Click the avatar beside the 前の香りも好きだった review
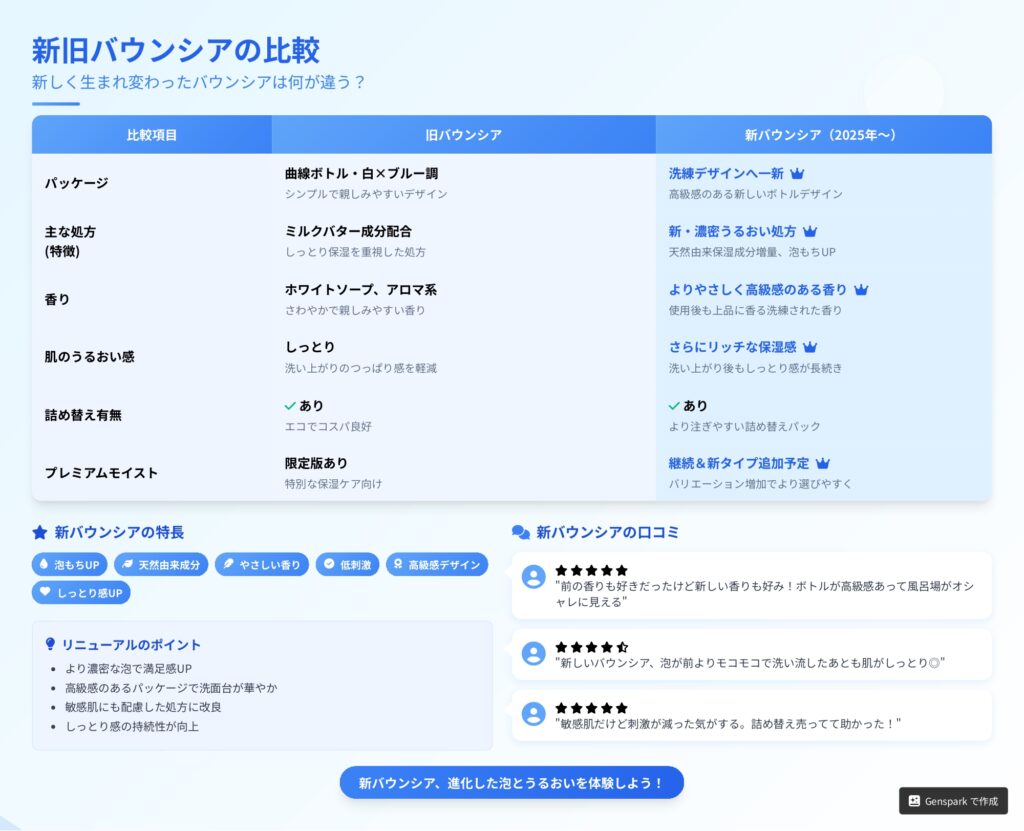This screenshot has width=1024, height=831. 534,577
